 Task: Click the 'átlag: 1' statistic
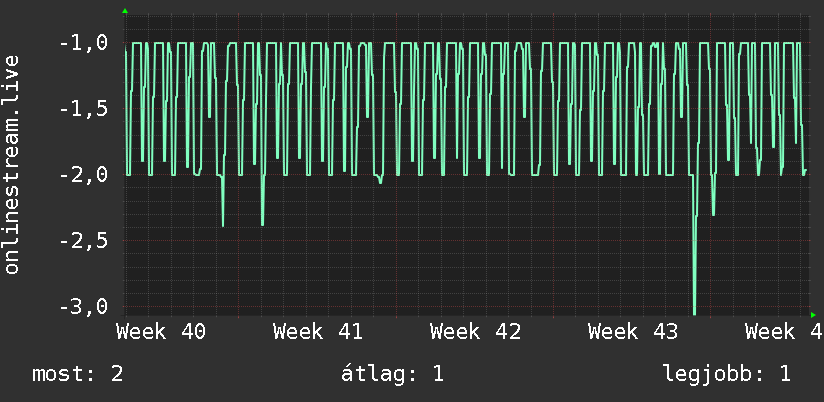click(x=392, y=374)
